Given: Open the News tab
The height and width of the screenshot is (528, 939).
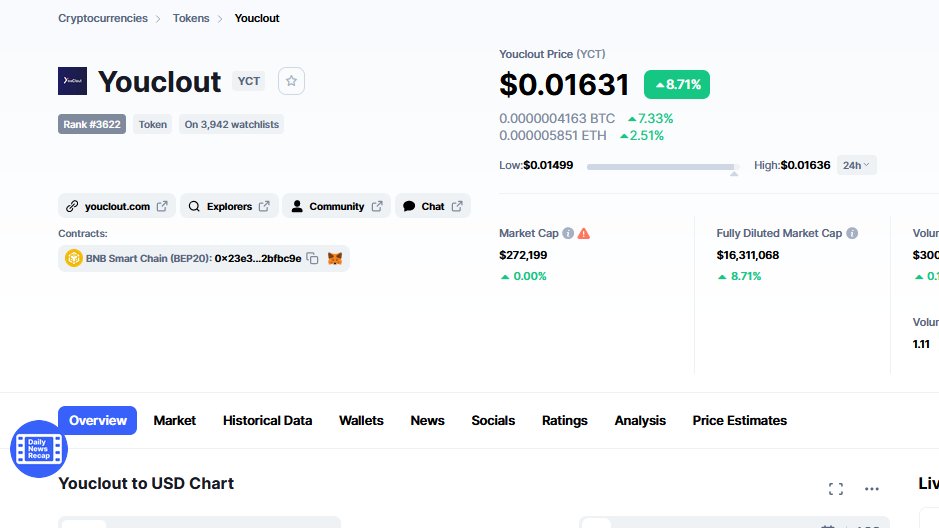Looking at the screenshot, I should pyautogui.click(x=427, y=420).
